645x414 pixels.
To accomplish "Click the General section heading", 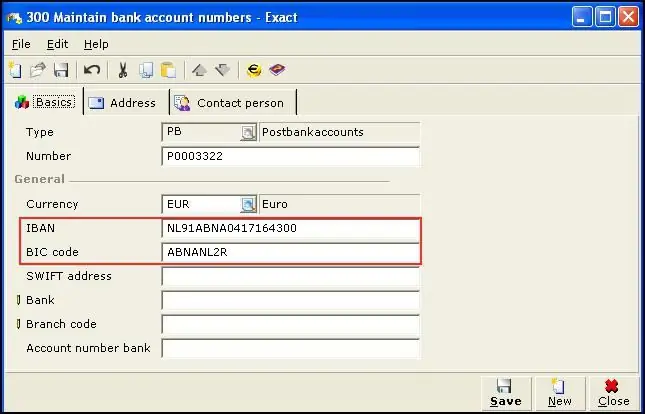I will 39,179.
